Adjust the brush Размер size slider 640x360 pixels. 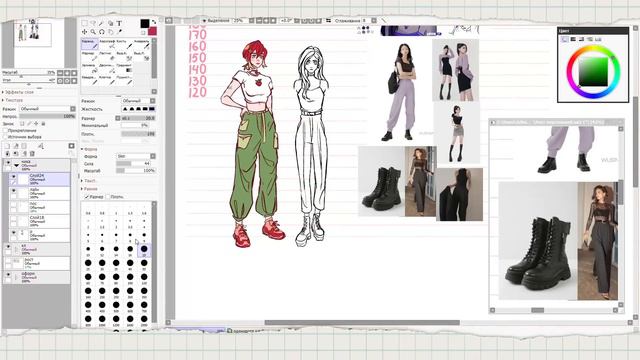tap(138, 118)
